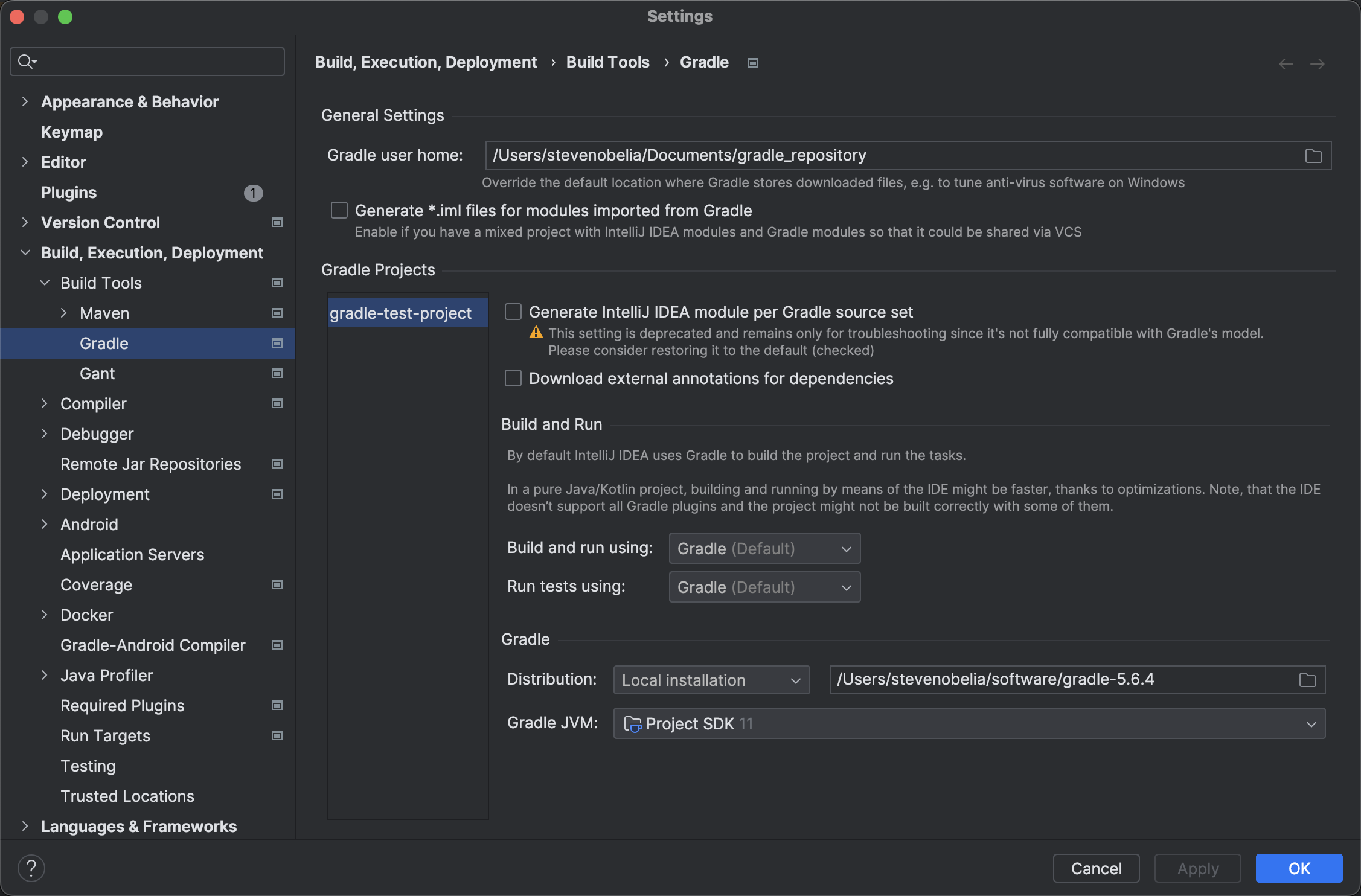The image size is (1361, 896).
Task: Click browse folder icon for Gradle distribution path
Action: click(1307, 680)
